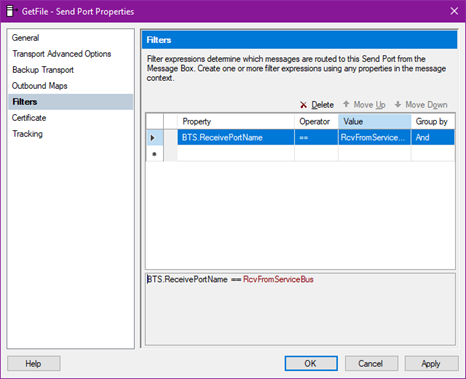
Task: Edit the RcvFromService... value cell
Action: click(x=375, y=137)
